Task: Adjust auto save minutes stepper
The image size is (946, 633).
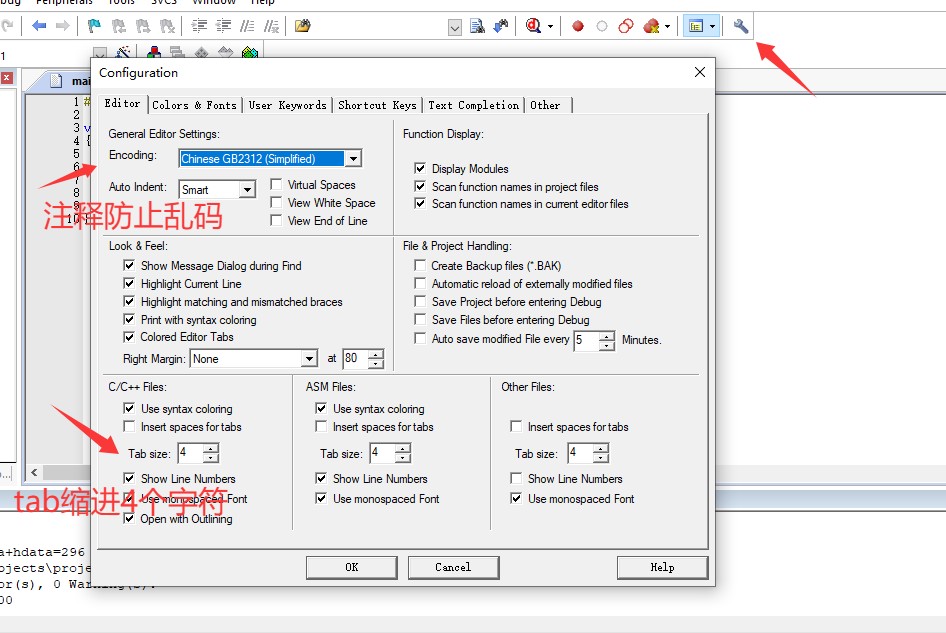Action: click(607, 341)
